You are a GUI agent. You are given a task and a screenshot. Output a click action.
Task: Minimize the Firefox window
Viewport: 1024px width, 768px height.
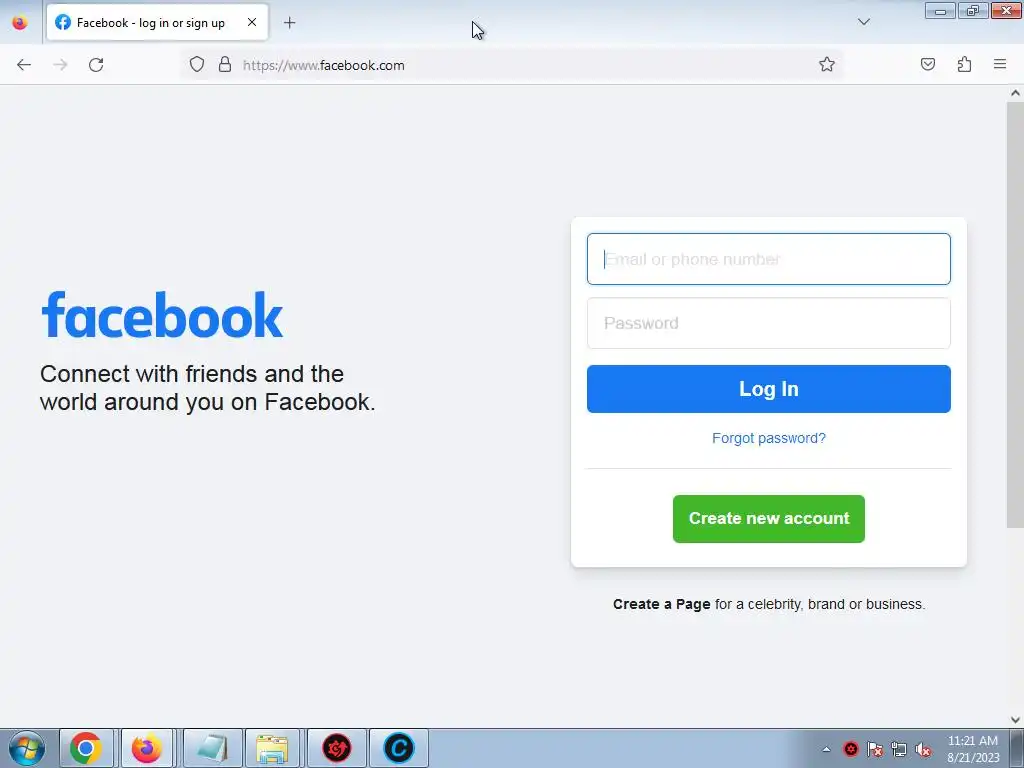pyautogui.click(x=940, y=10)
